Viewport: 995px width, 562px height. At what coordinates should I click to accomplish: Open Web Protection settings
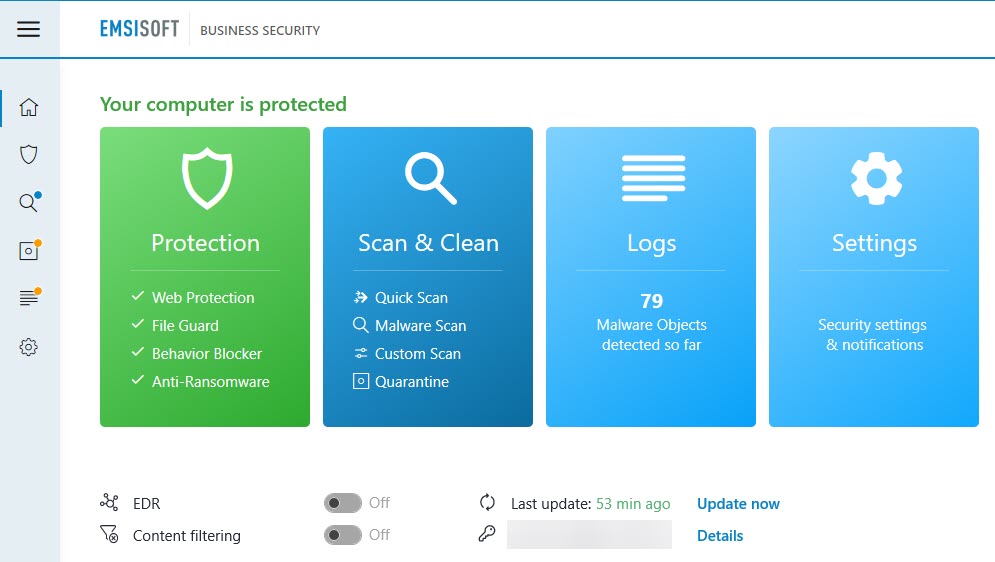tap(203, 297)
